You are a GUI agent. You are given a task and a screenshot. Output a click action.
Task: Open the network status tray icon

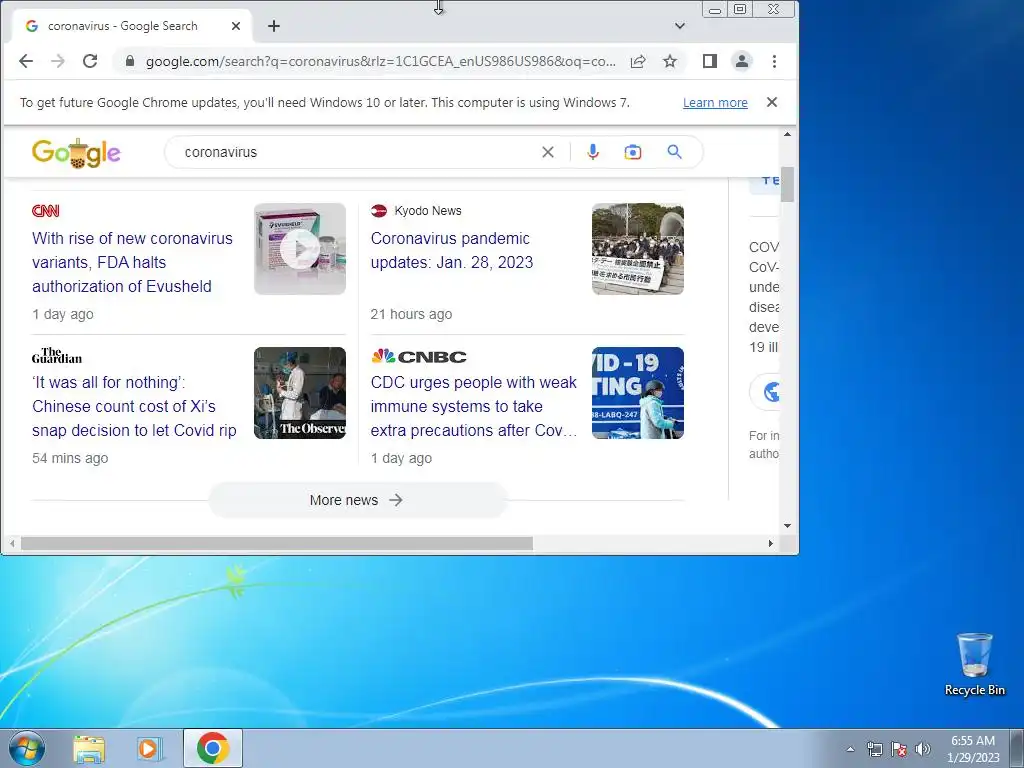874,749
